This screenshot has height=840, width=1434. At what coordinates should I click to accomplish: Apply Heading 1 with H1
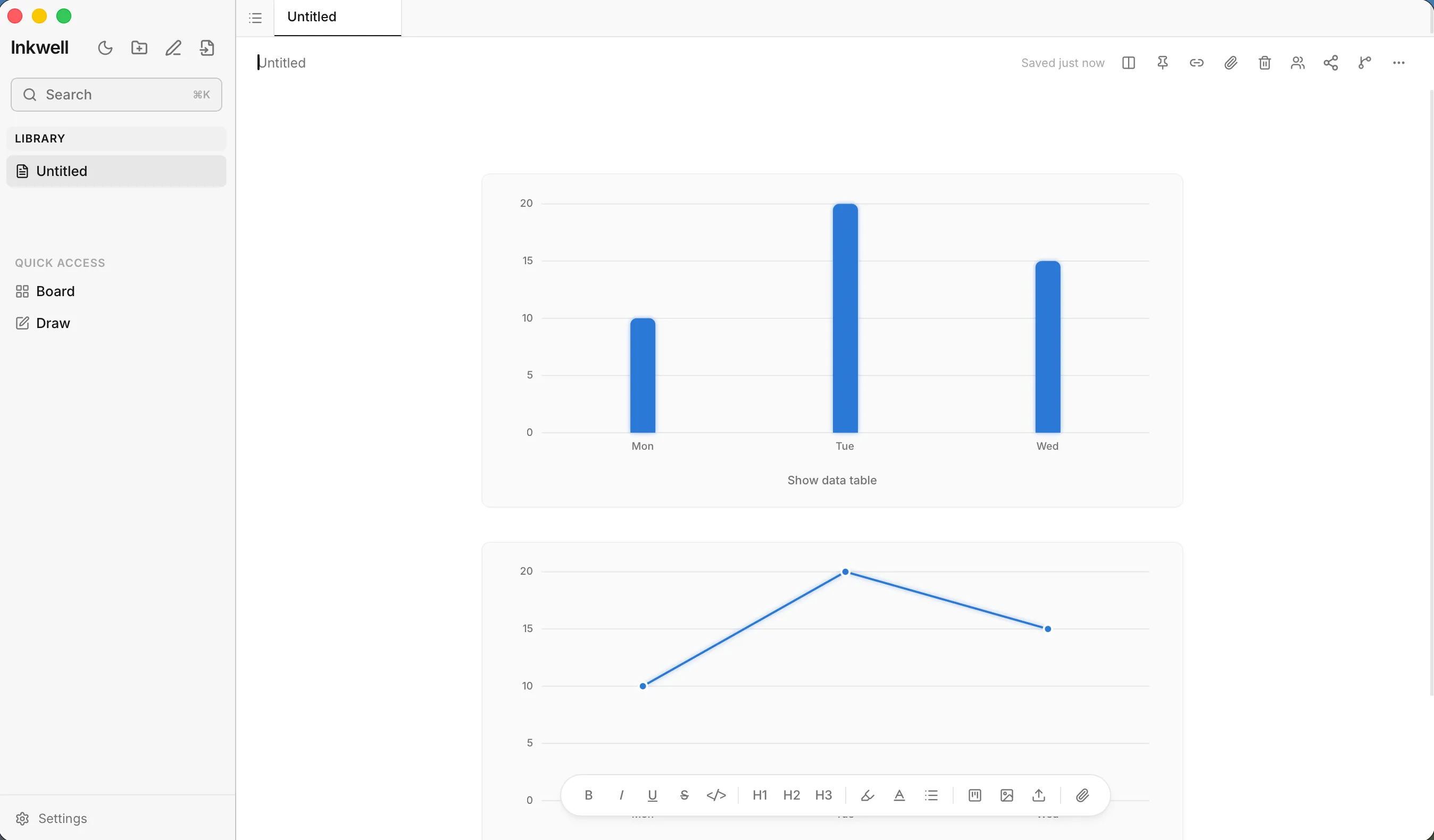[760, 795]
